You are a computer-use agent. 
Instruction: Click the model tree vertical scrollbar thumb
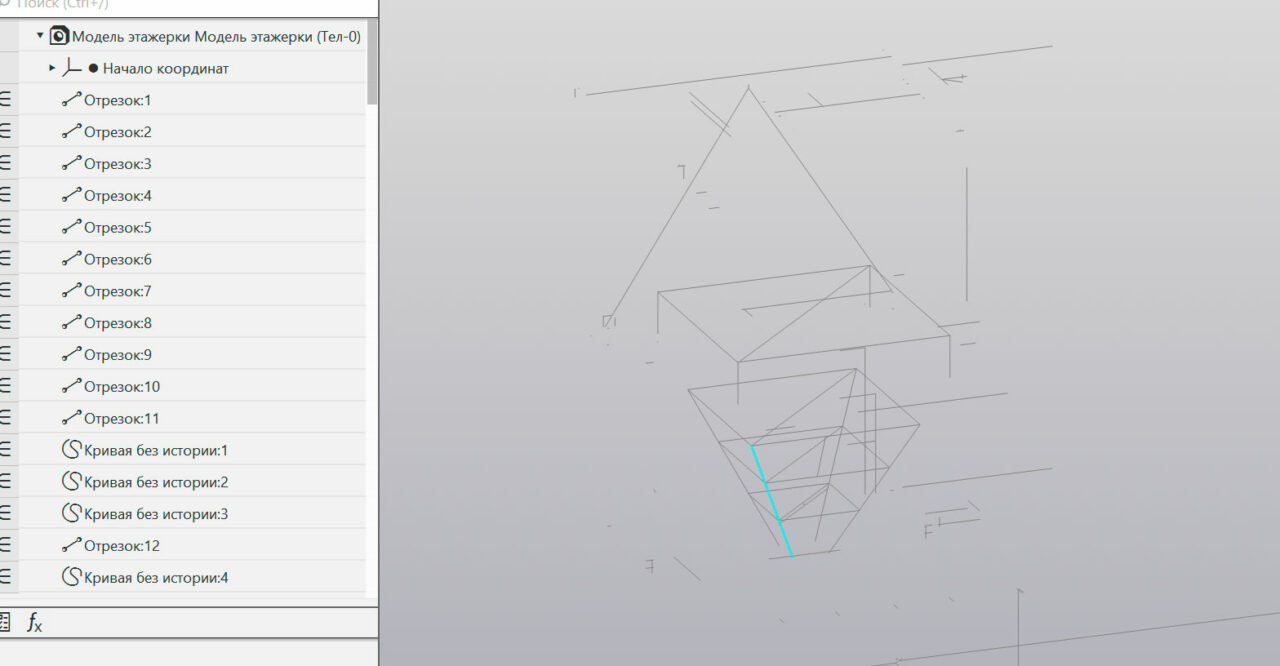tap(372, 62)
